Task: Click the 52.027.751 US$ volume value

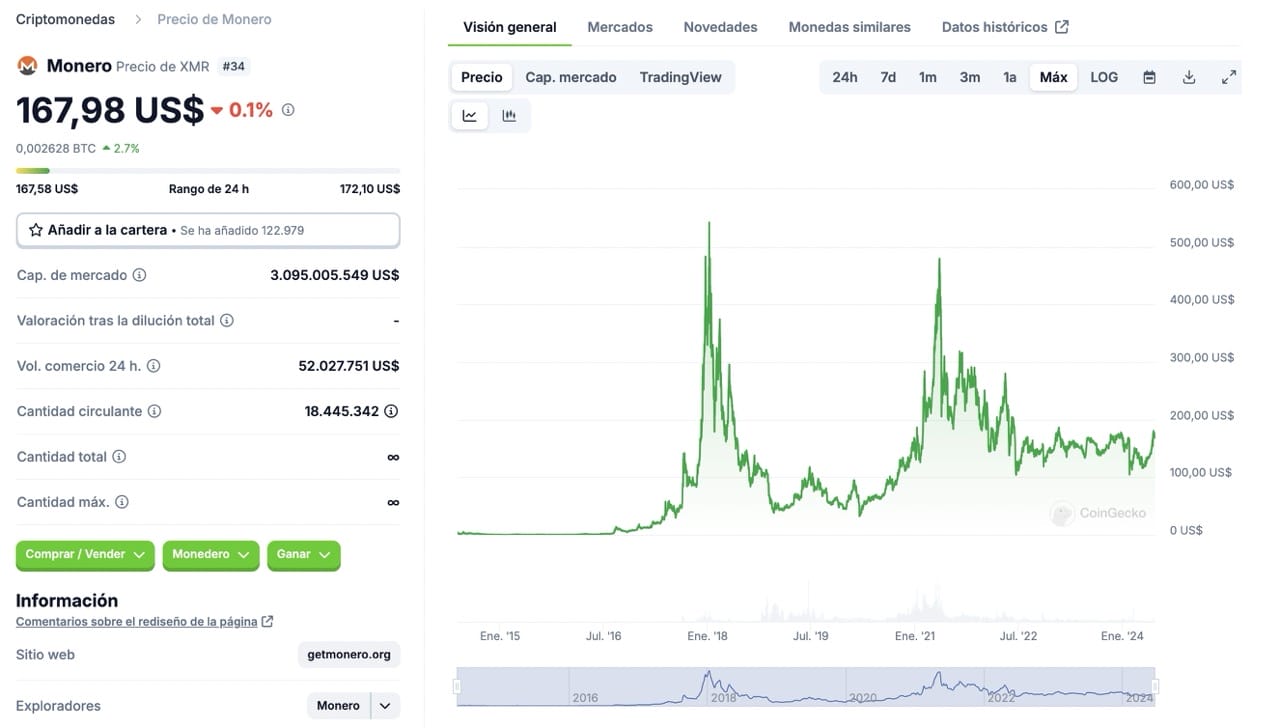Action: pos(349,366)
